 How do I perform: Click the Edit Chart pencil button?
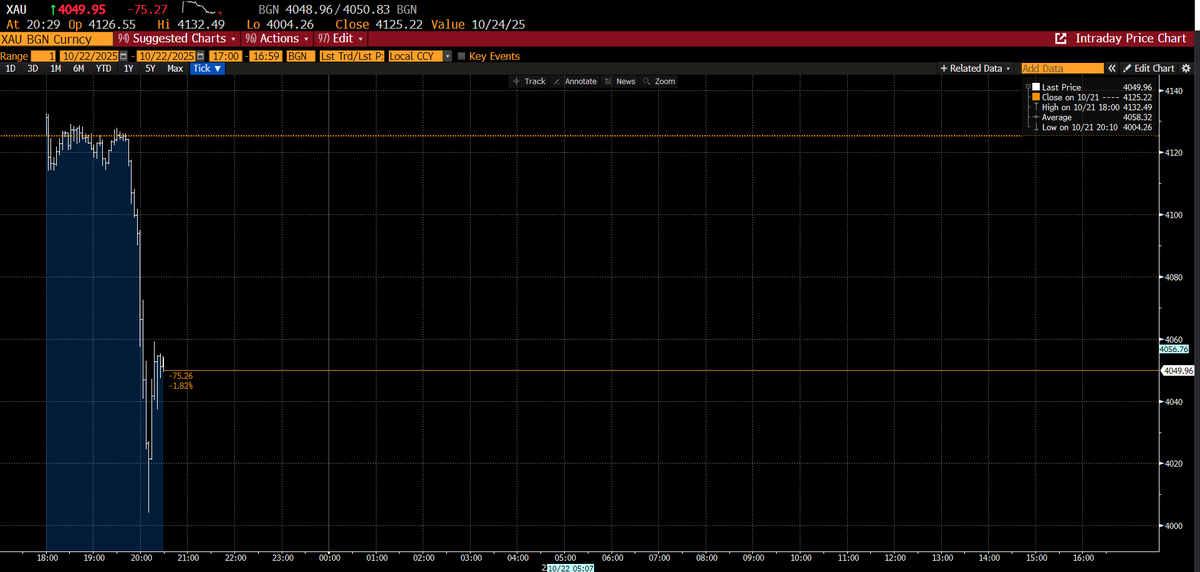click(1149, 68)
